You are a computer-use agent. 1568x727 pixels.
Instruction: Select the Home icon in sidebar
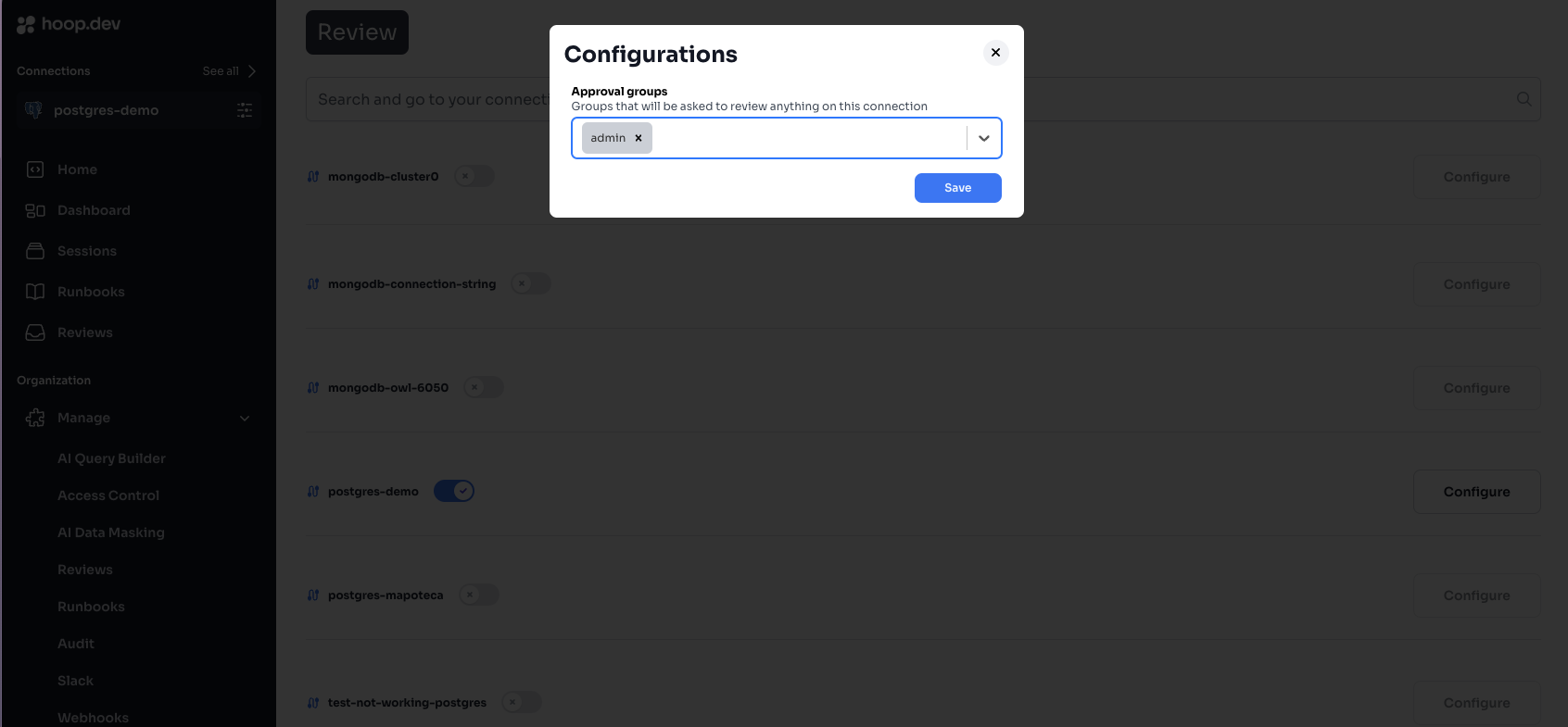coord(34,169)
